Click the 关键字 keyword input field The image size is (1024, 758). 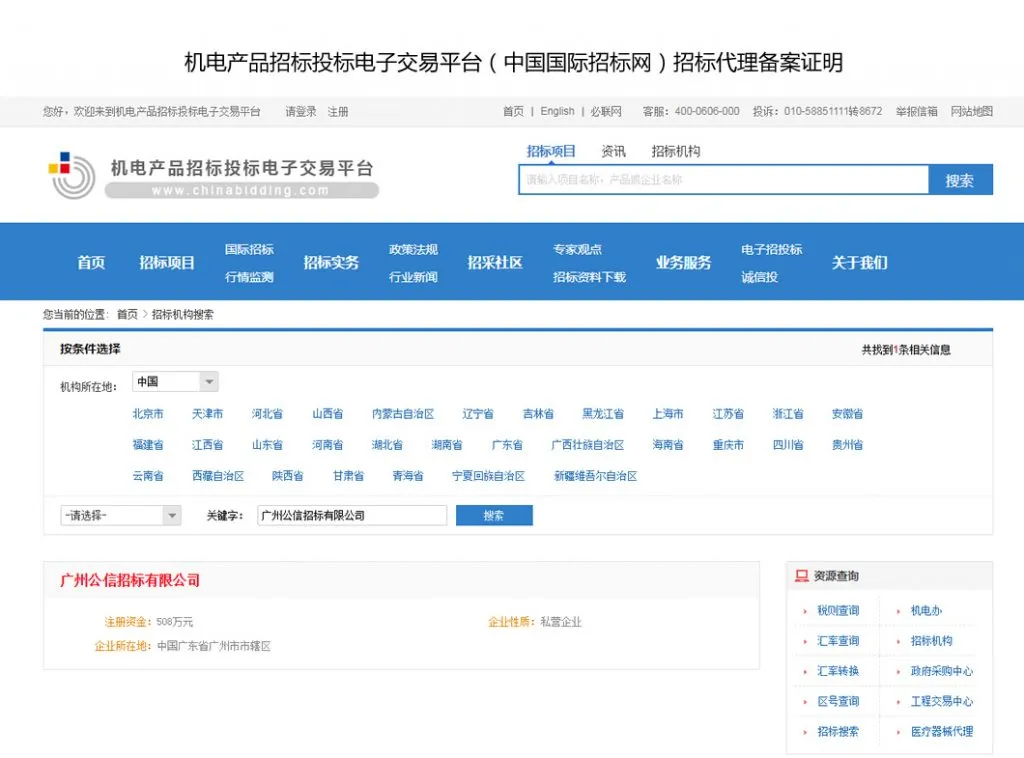point(352,515)
